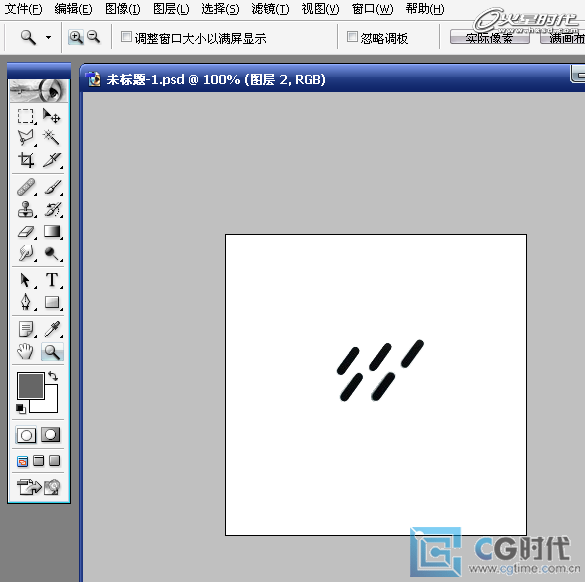Select the Polygonal Lasso tool

click(26, 138)
